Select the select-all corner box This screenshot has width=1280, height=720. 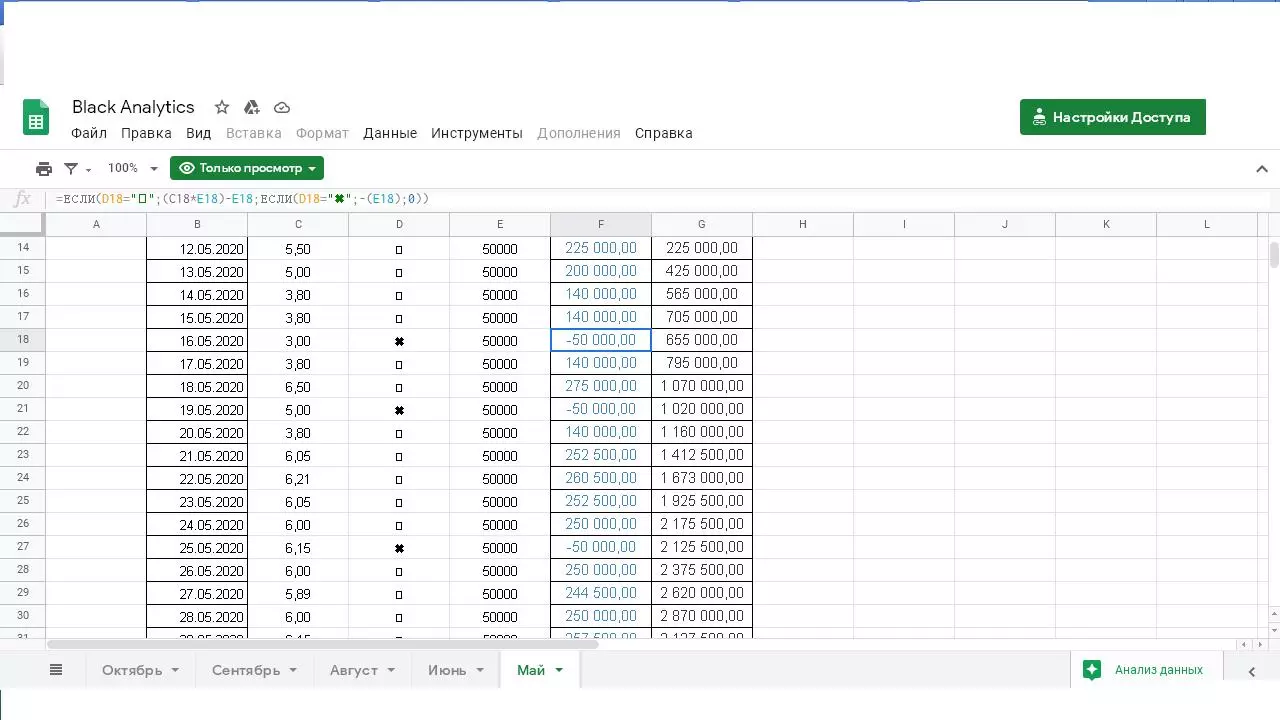coord(23,224)
